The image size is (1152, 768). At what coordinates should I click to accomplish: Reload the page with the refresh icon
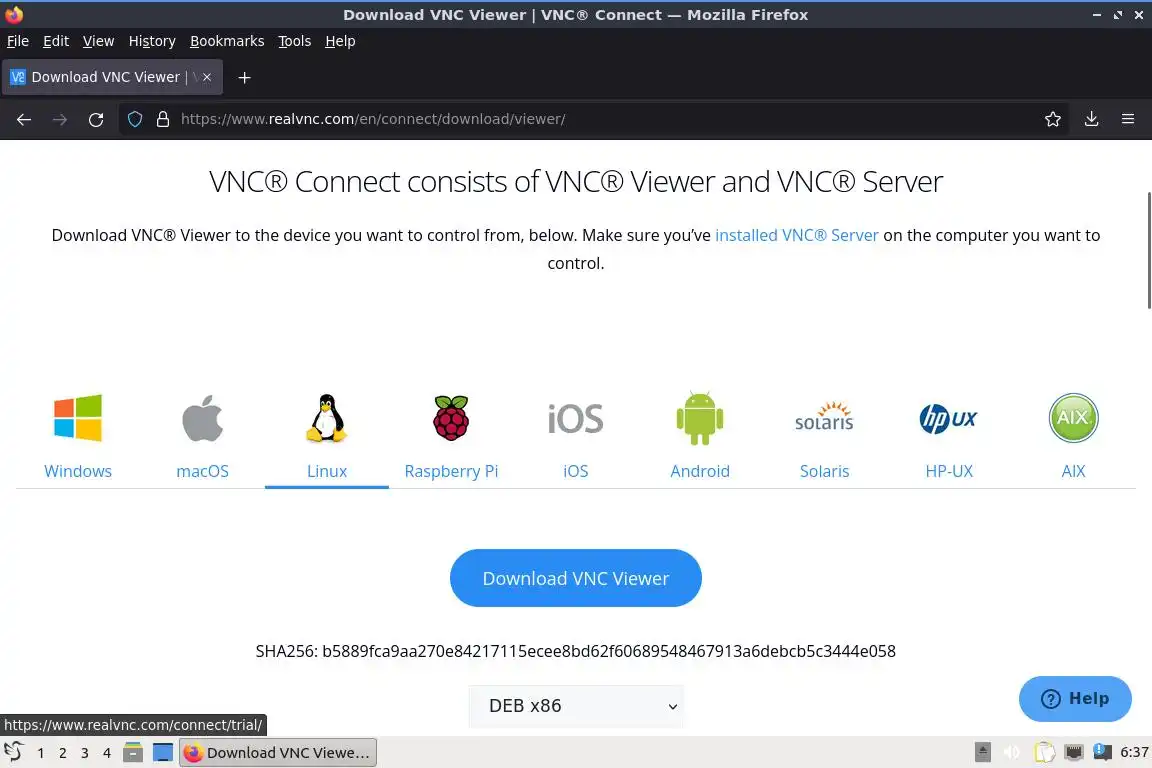point(96,119)
